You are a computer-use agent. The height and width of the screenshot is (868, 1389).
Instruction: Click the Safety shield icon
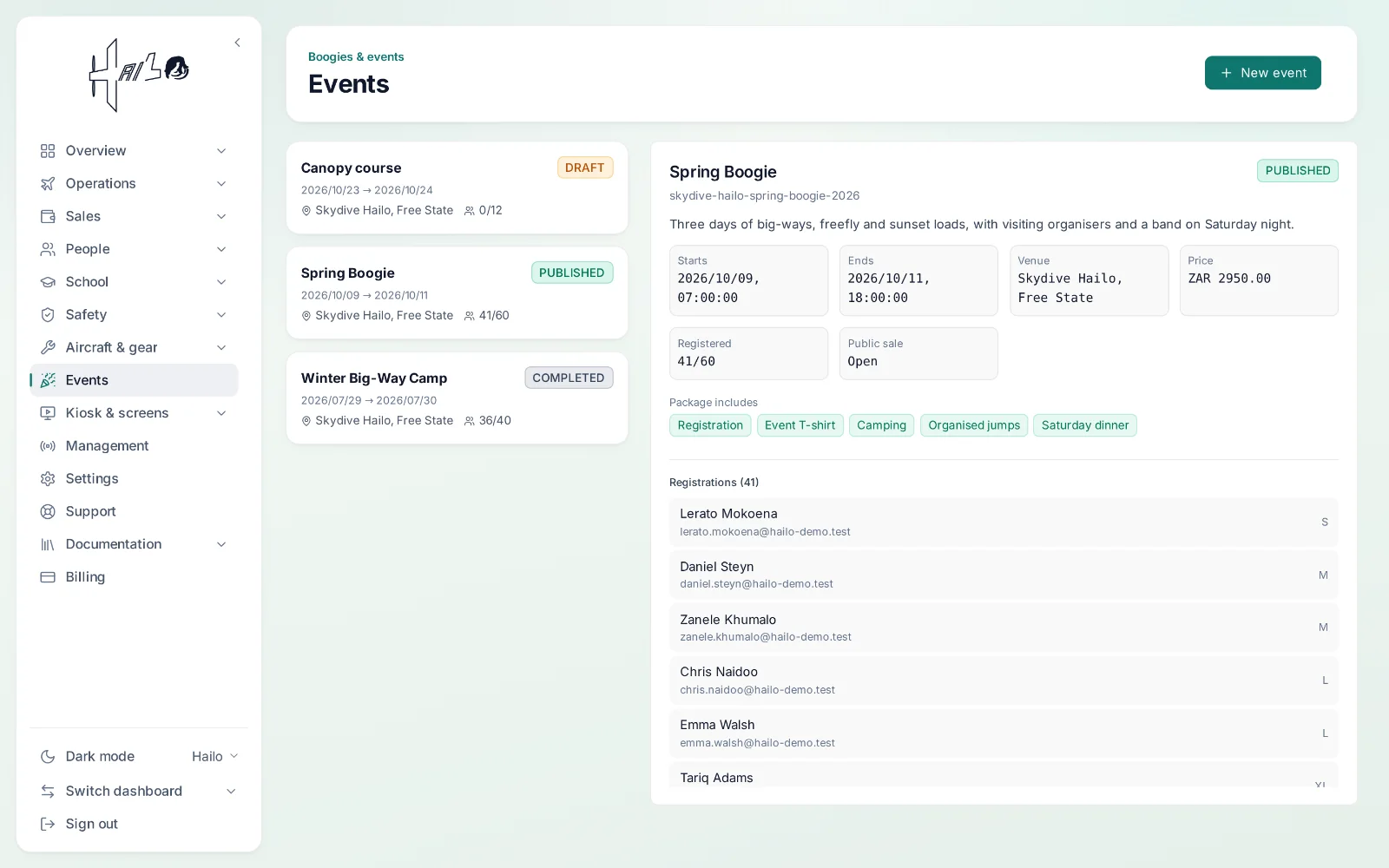pyautogui.click(x=48, y=315)
